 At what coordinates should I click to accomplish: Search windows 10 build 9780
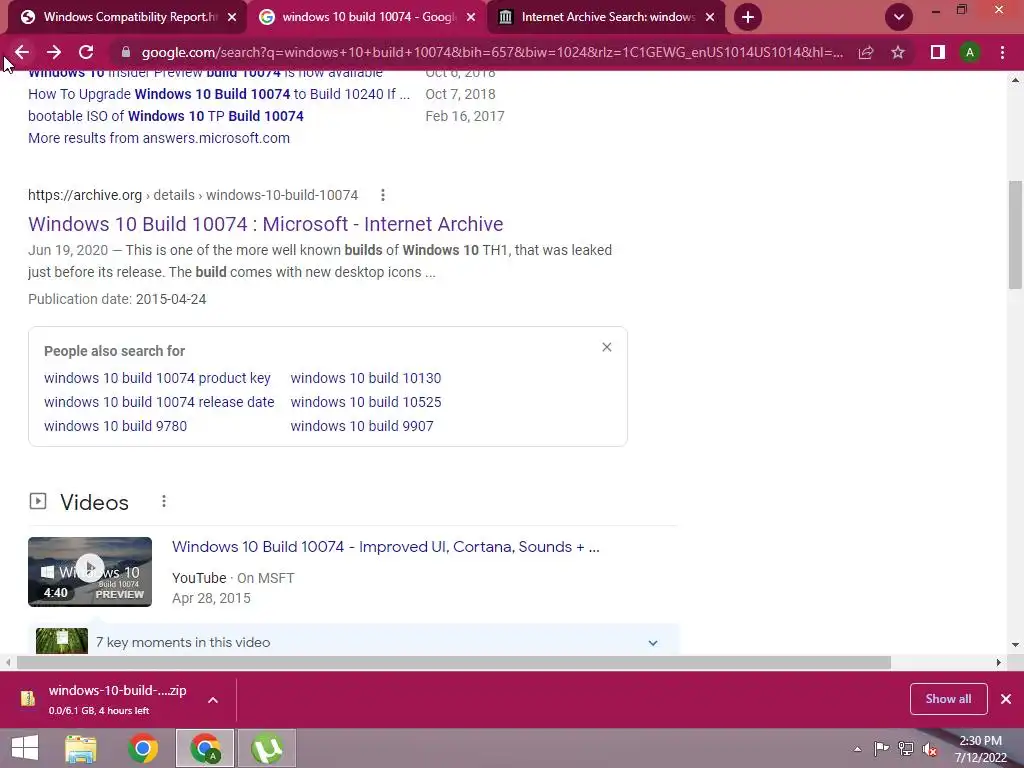[116, 426]
